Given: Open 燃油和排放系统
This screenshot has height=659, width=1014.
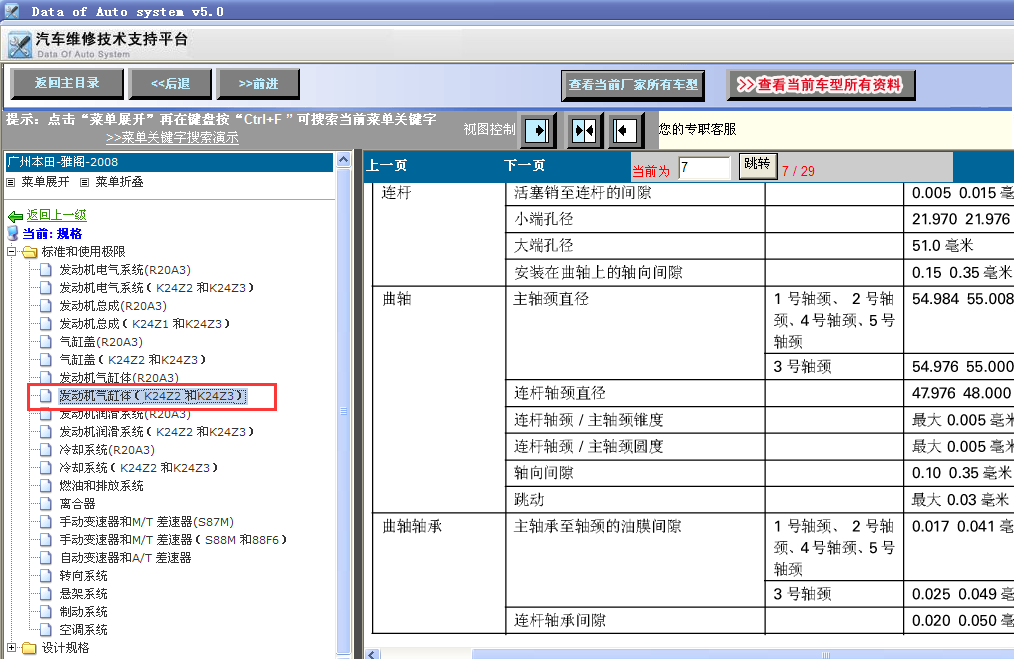Looking at the screenshot, I should 102,486.
